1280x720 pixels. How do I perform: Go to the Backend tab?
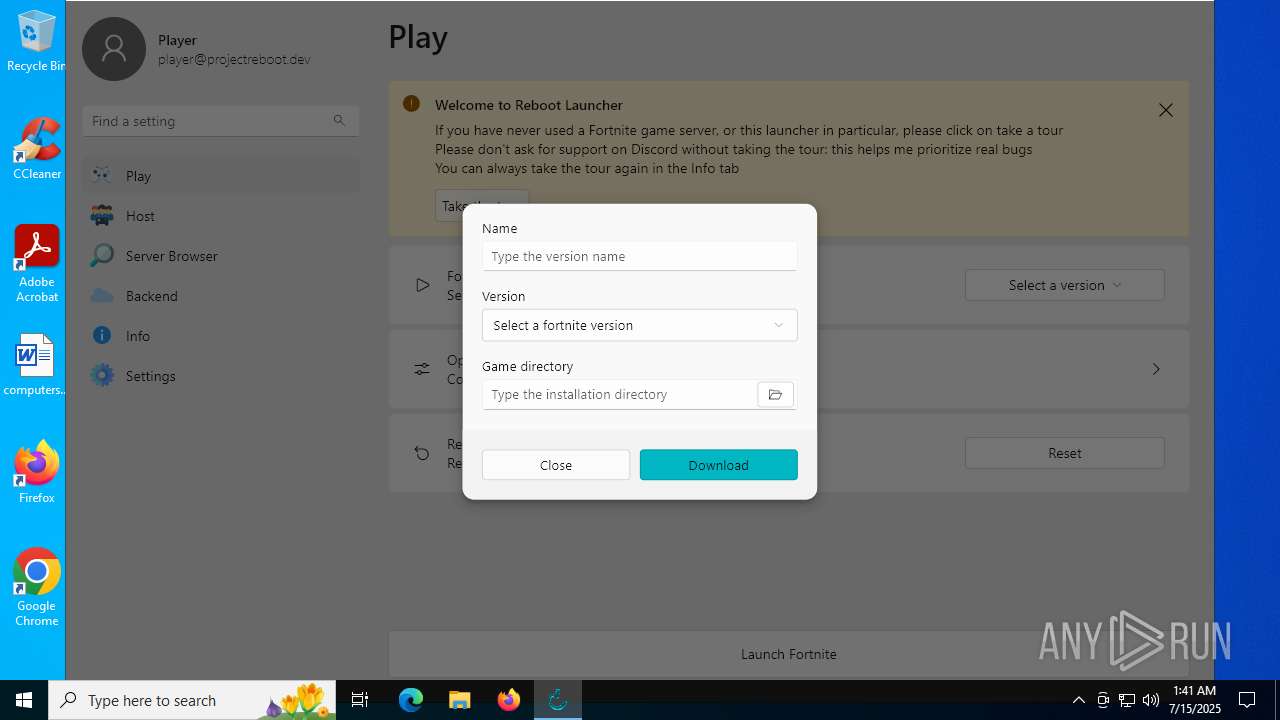[220, 296]
